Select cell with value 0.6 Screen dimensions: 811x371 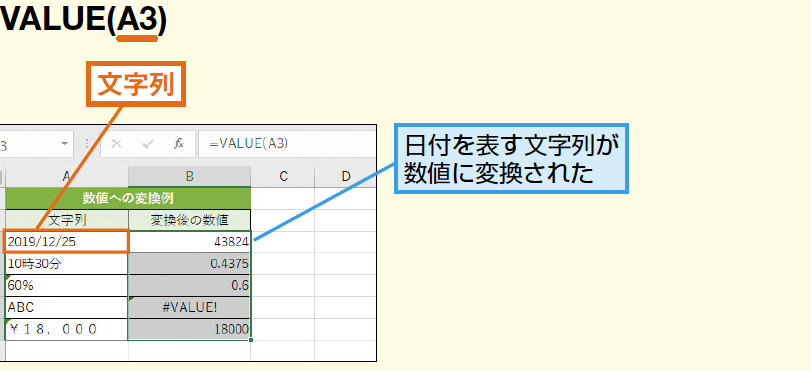click(x=189, y=286)
